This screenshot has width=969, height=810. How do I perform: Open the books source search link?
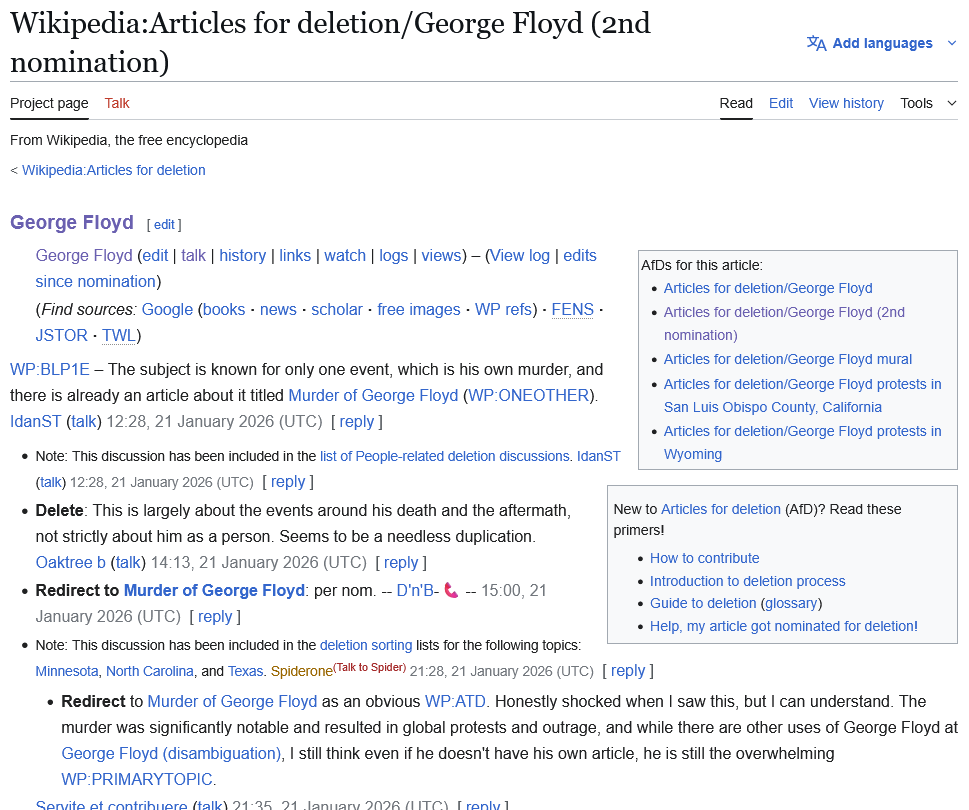[224, 310]
